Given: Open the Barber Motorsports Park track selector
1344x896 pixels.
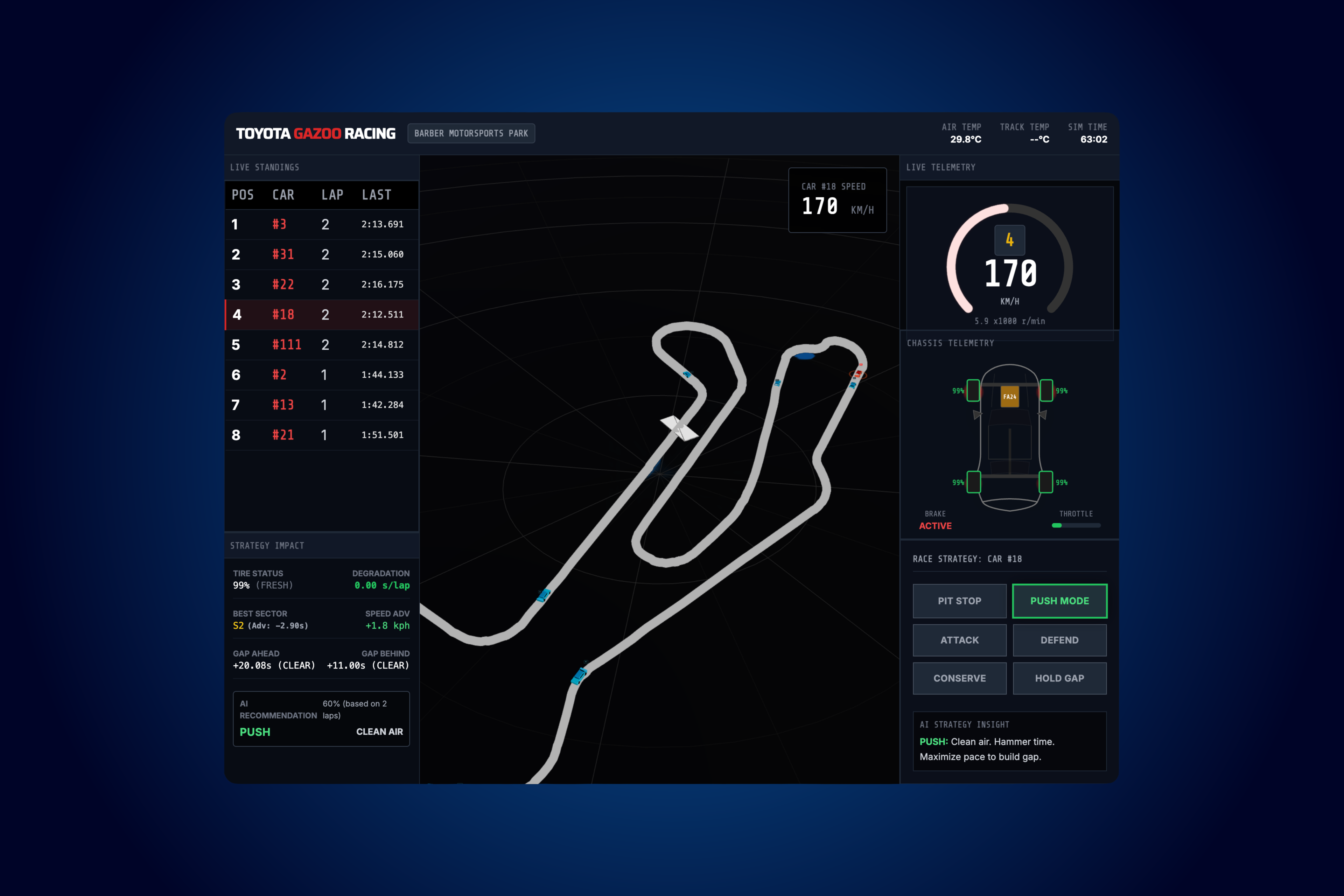Looking at the screenshot, I should point(471,133).
